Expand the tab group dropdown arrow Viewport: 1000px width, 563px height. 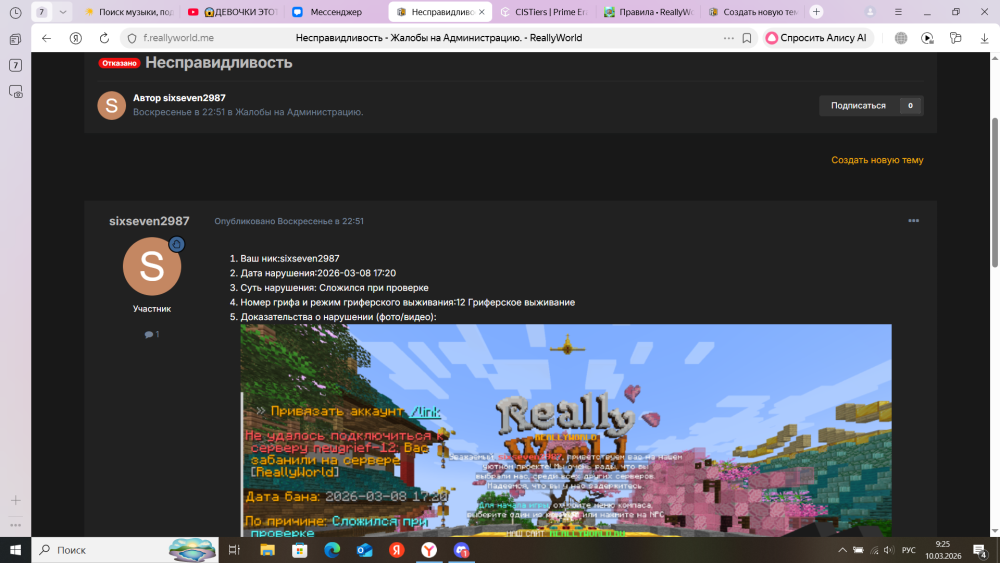click(63, 12)
